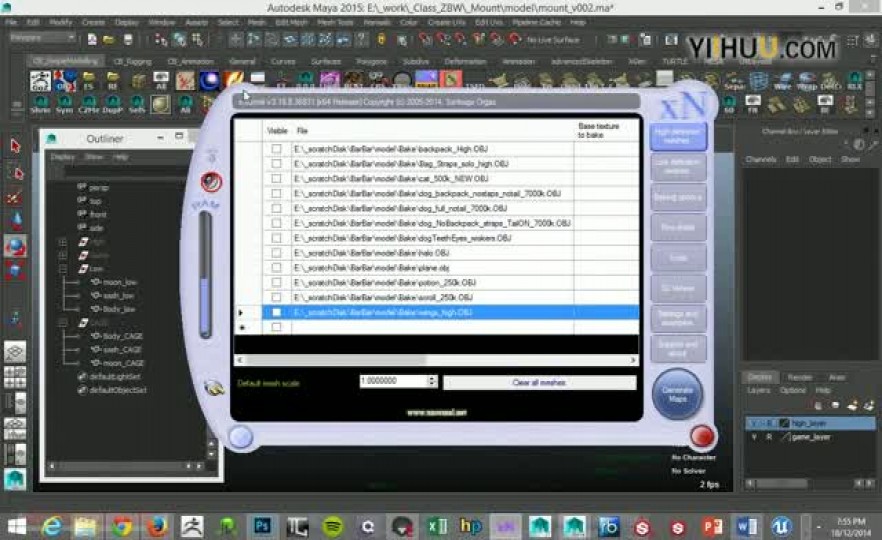This screenshot has width=882, height=540.
Task: Collapse the low group in Outliner
Action: pos(62,269)
